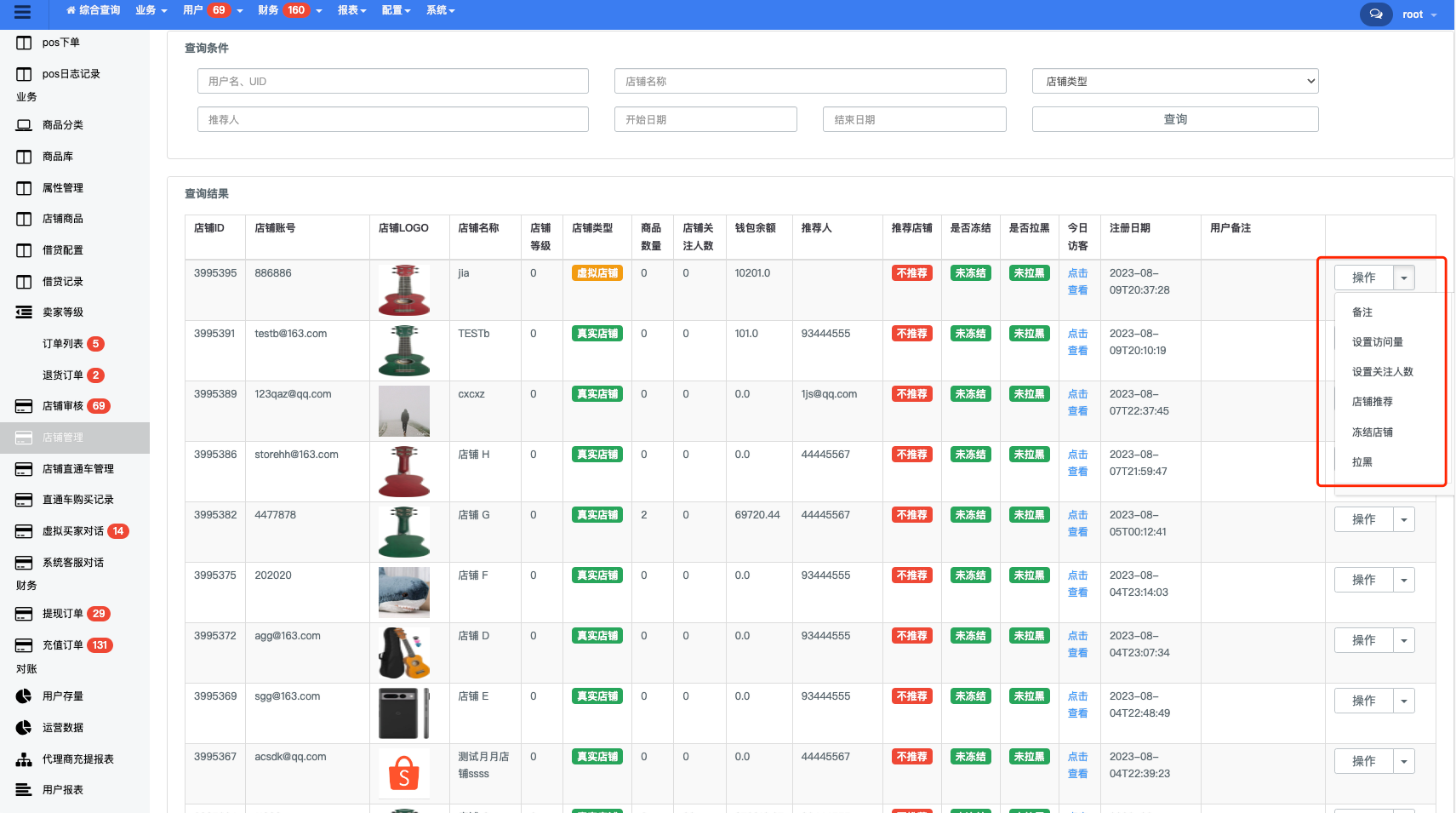Click the phone logo thumbnail of 店铺 E
Screen dimensions: 1456x813
tap(404, 713)
